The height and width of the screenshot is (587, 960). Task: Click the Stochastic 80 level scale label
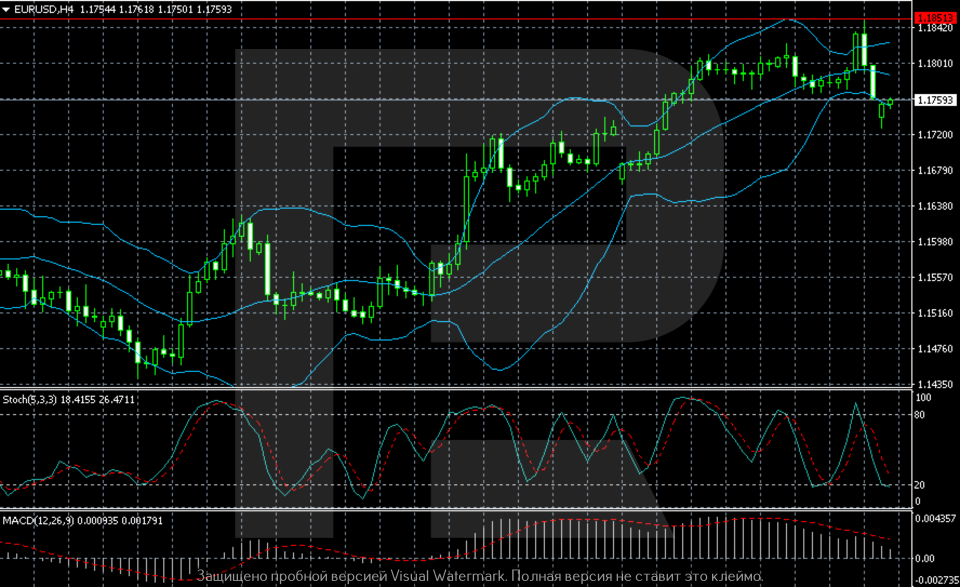coord(921,412)
